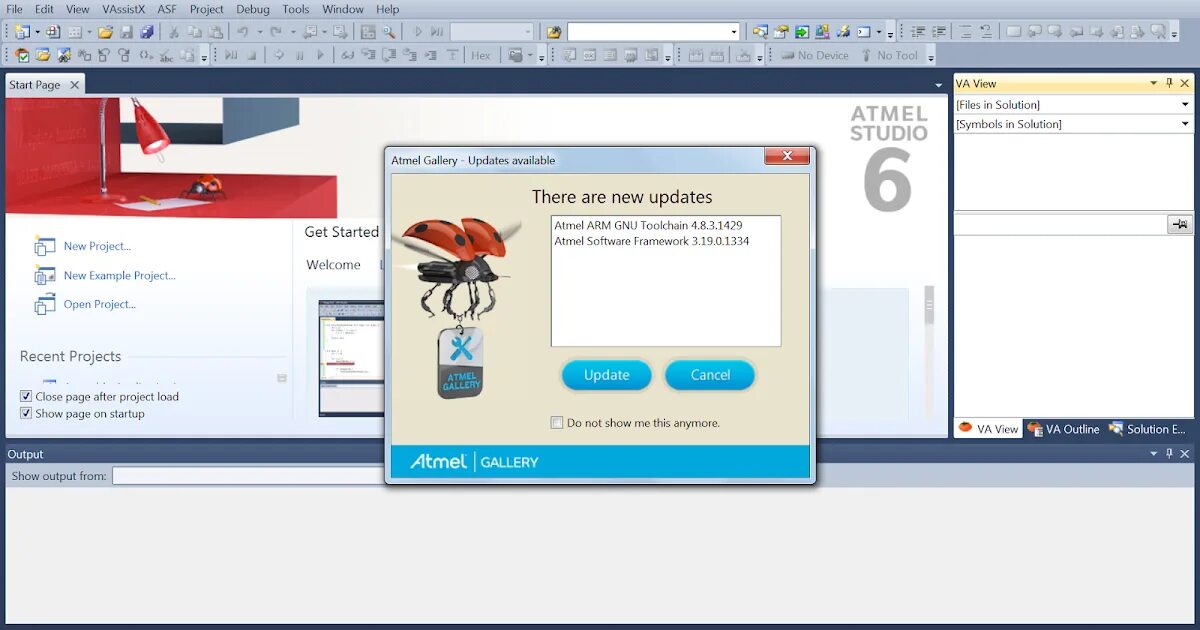The width and height of the screenshot is (1200, 630).
Task: Click the Hex display toolbar button
Action: coord(481,56)
